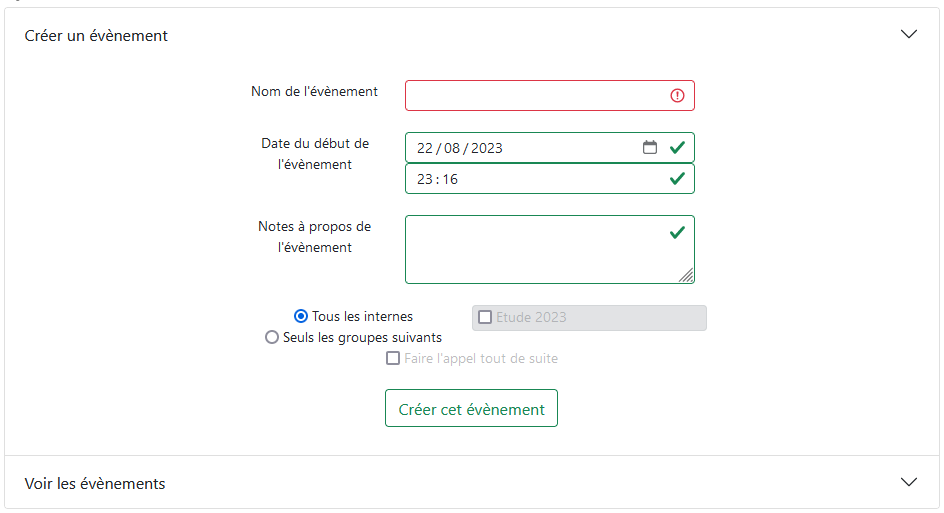This screenshot has width=944, height=513.
Task: Click the Créer cet évènement button
Action: [x=471, y=408]
